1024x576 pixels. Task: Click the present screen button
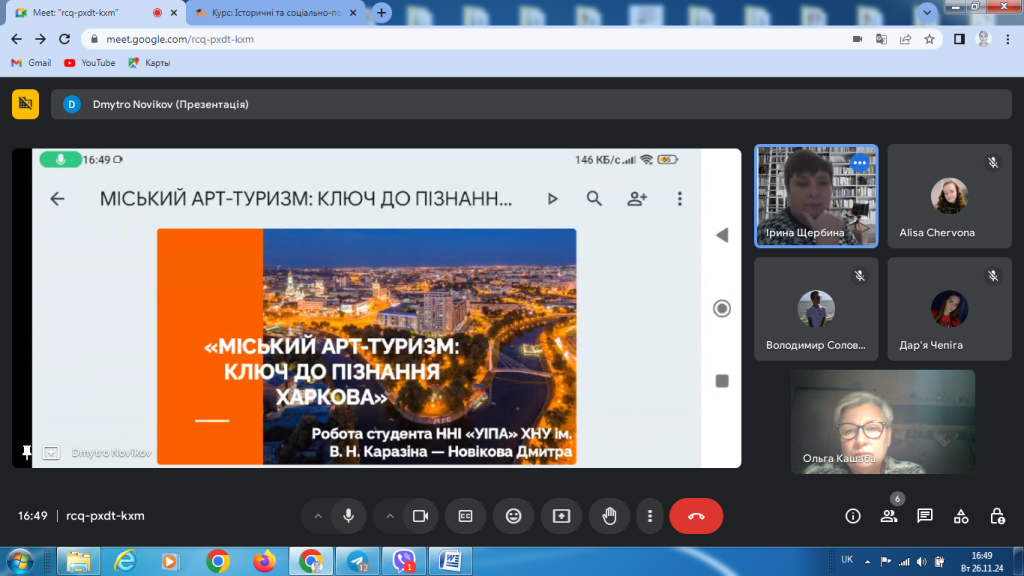(561, 516)
